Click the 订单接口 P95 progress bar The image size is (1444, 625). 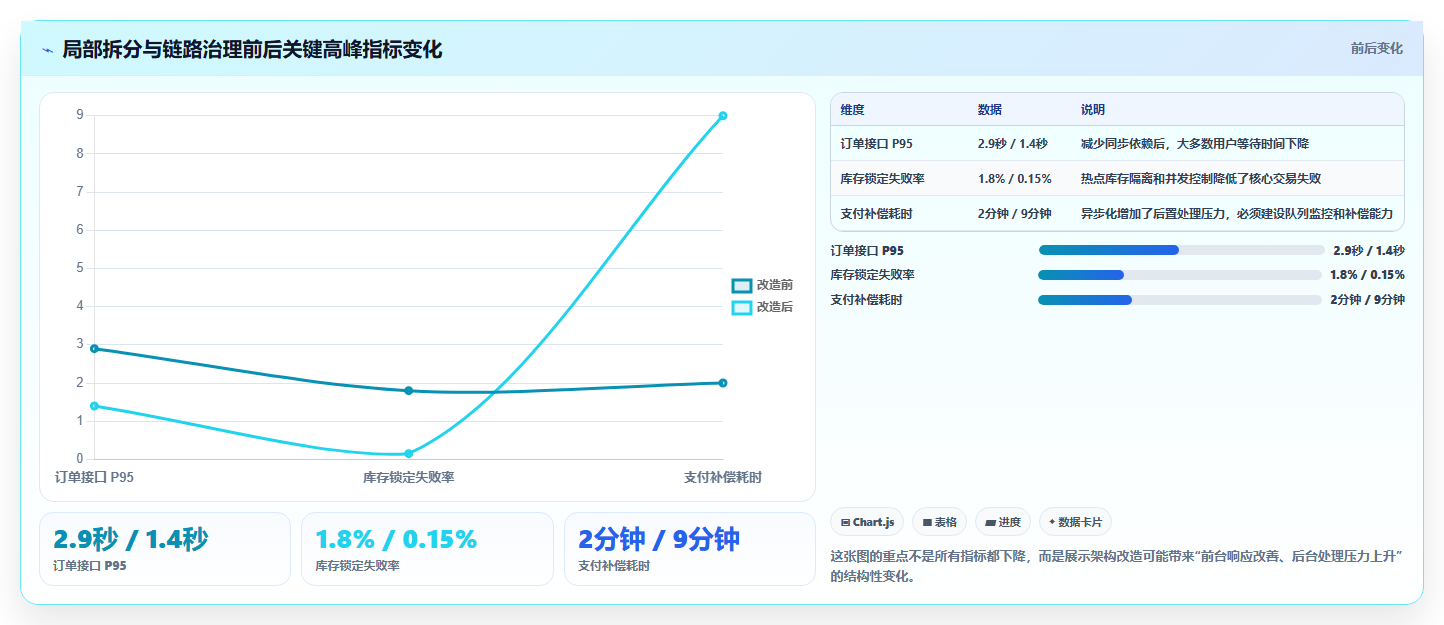coord(1182,250)
